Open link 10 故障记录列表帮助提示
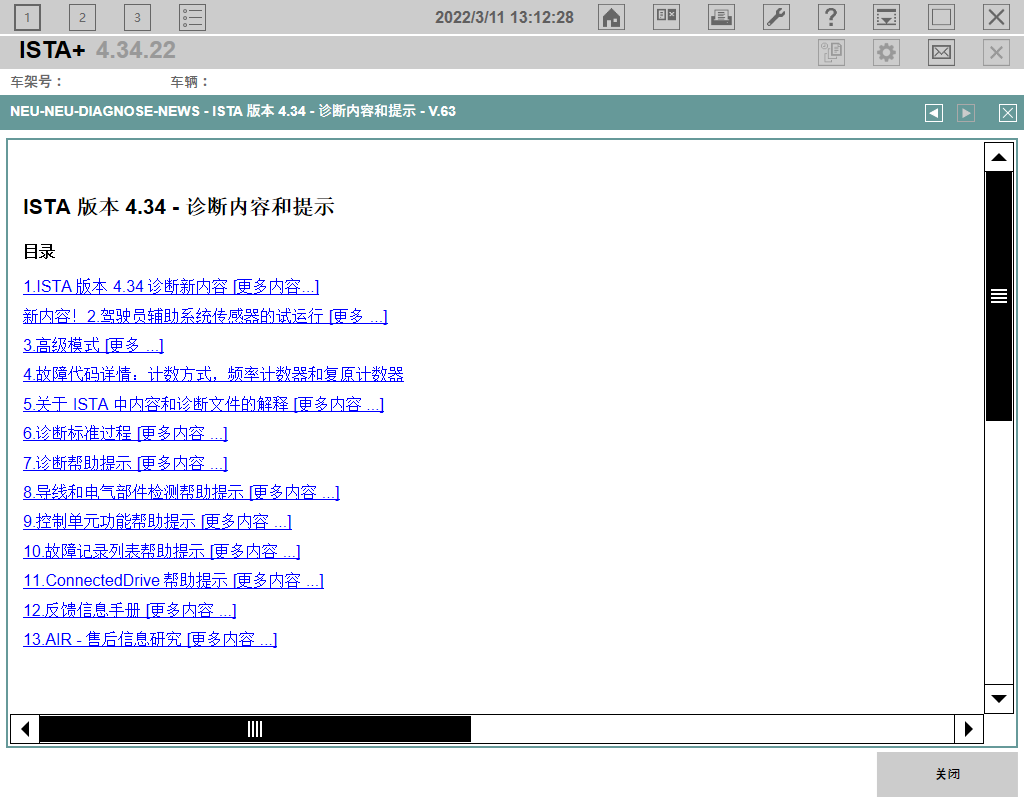1024x800 pixels. [x=162, y=551]
